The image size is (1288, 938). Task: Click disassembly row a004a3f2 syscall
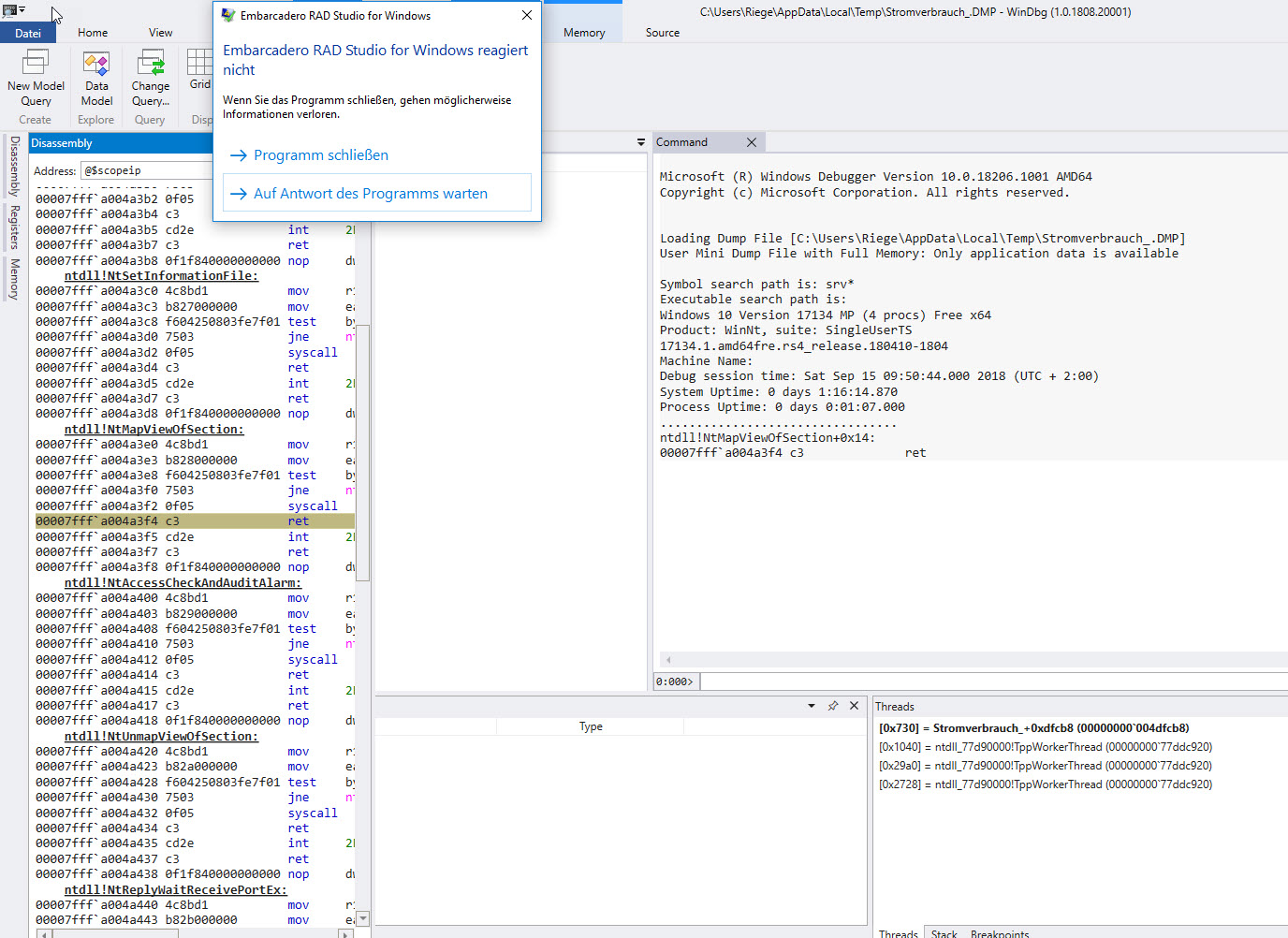(x=195, y=506)
